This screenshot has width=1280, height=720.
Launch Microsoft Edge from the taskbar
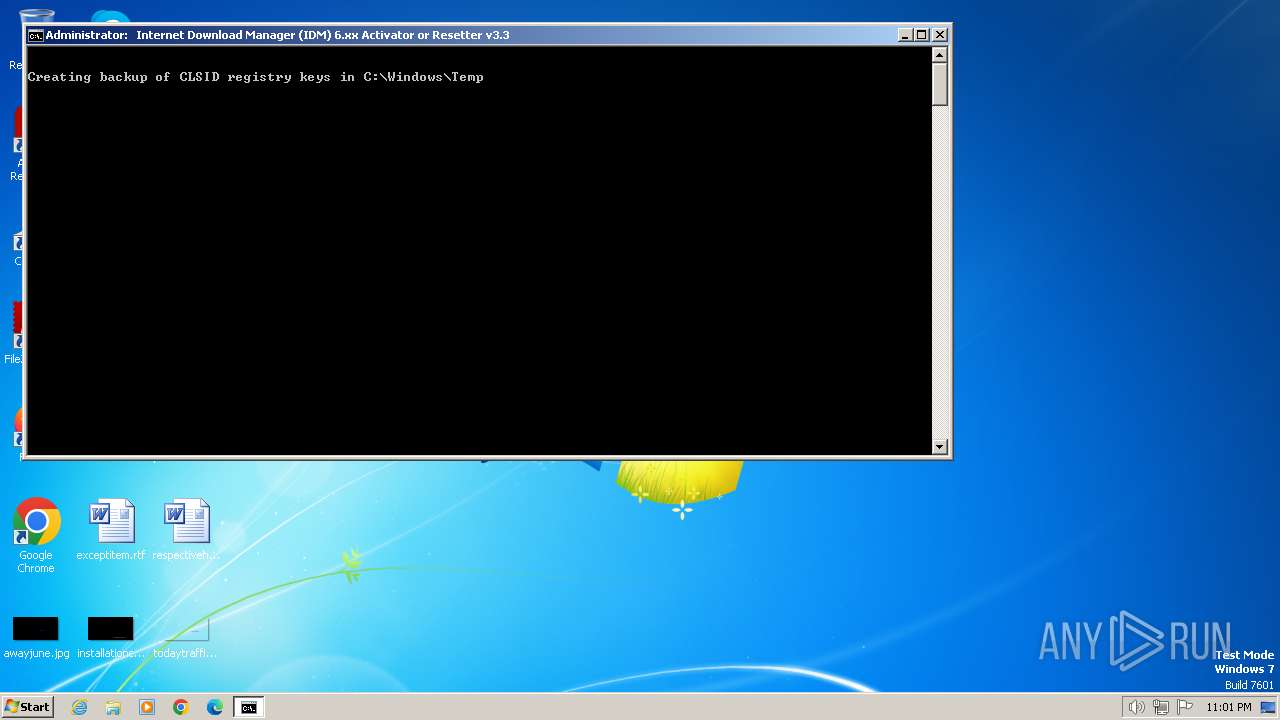[215, 707]
